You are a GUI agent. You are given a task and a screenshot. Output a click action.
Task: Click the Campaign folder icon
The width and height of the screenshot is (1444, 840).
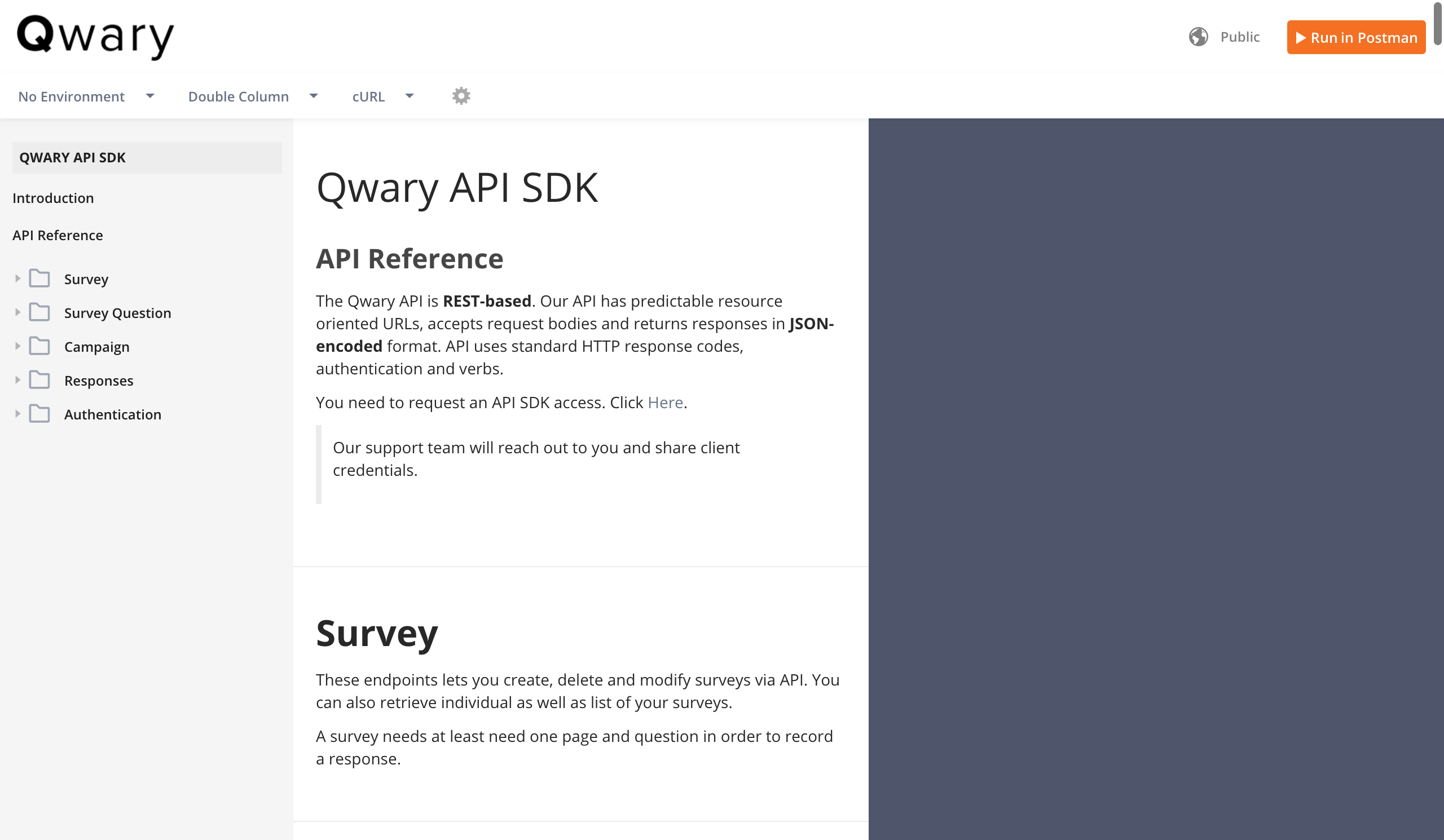click(39, 346)
